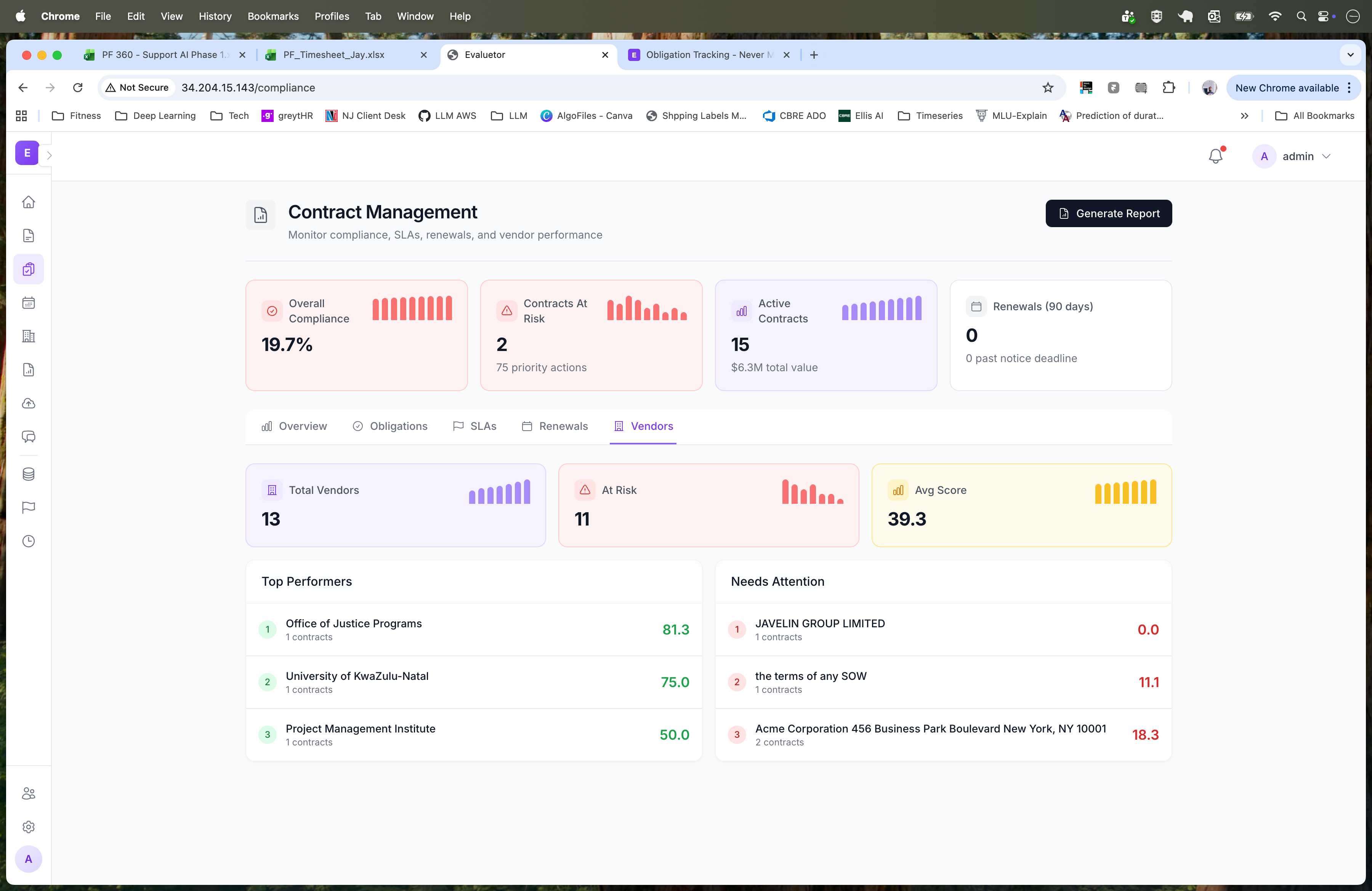Open the admin user dropdown

click(x=1293, y=156)
